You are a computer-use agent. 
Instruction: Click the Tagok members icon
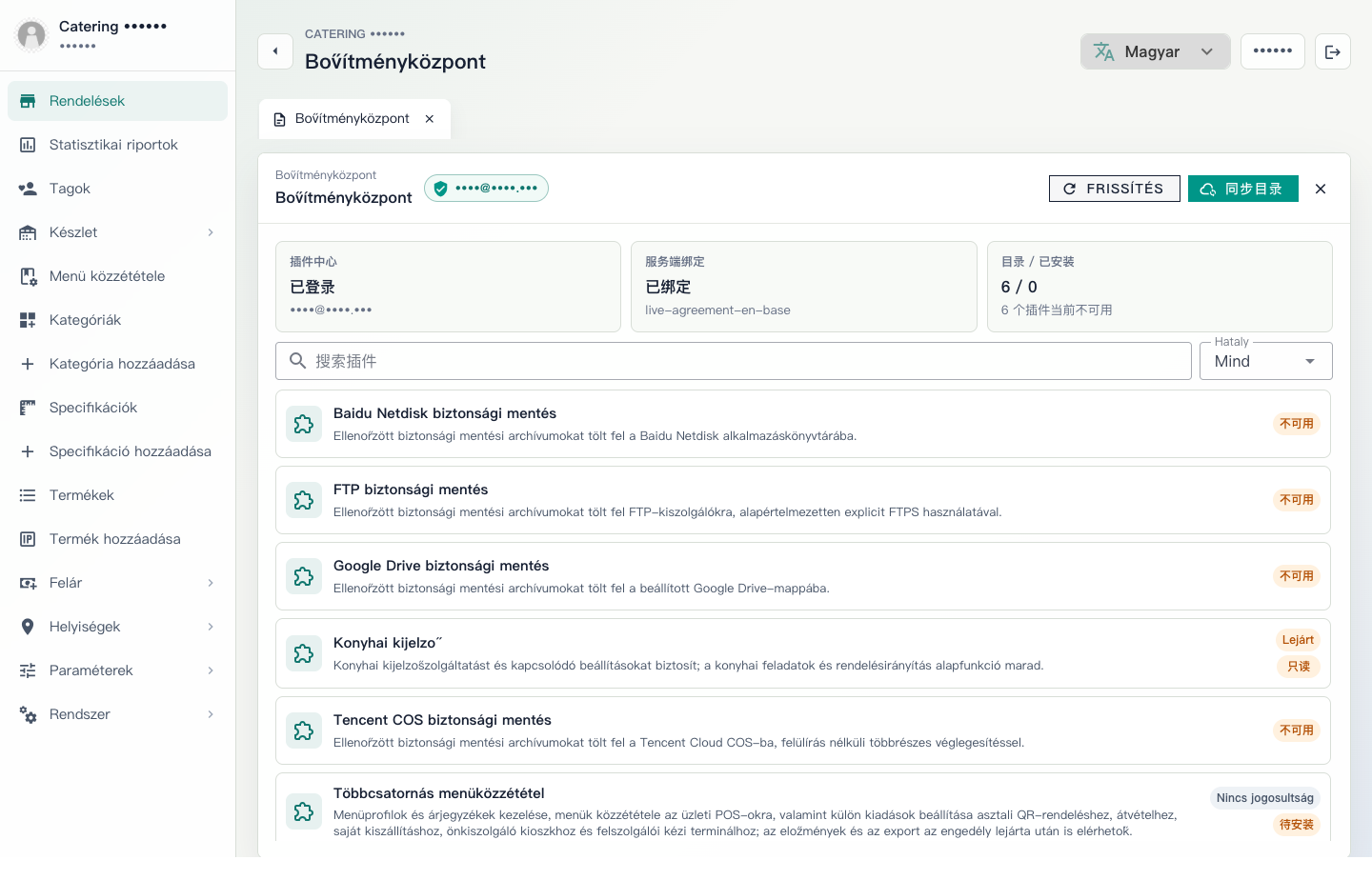tap(28, 189)
